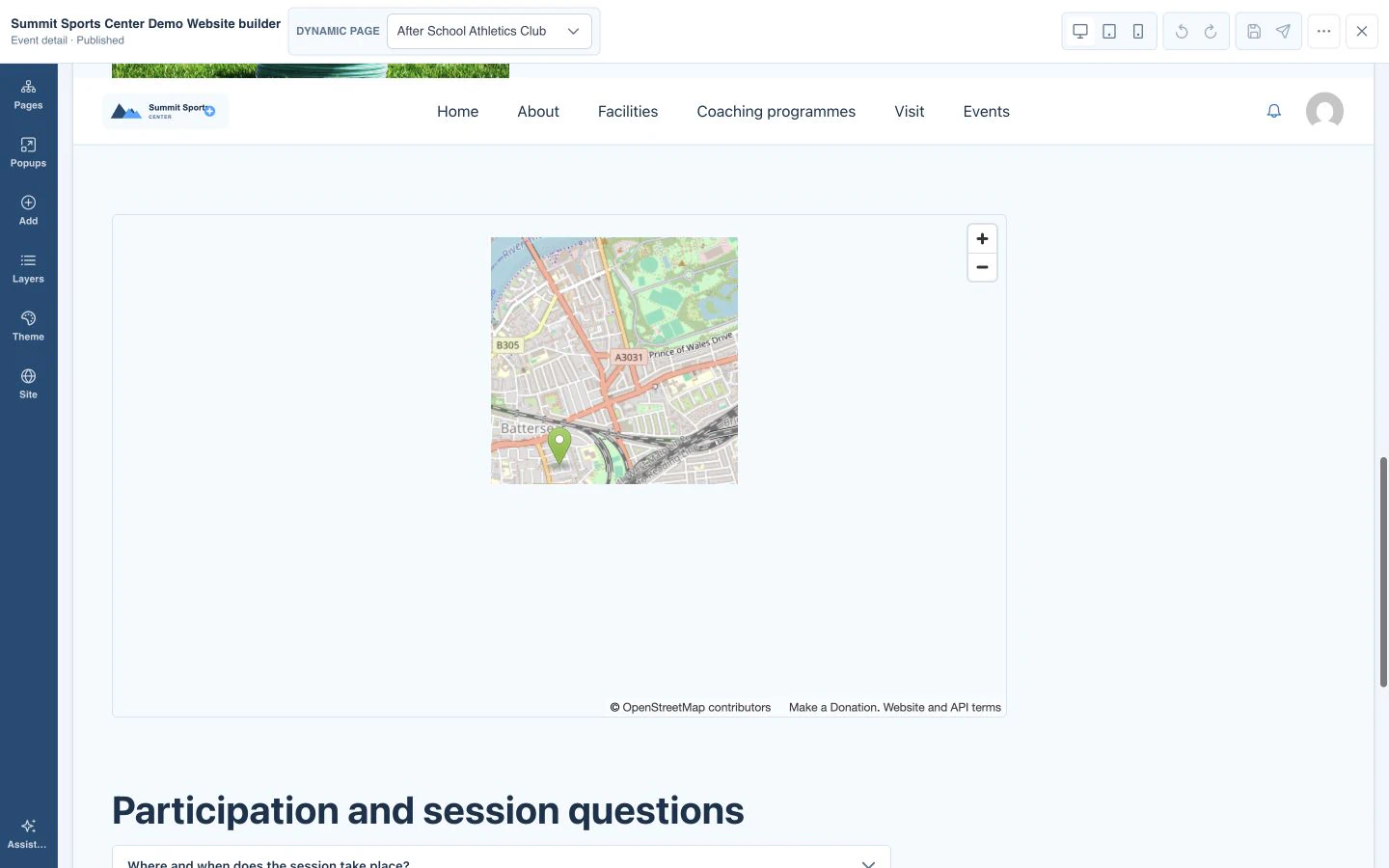Image resolution: width=1389 pixels, height=868 pixels.
Task: Open the more options ellipsis menu
Action: (x=1323, y=31)
